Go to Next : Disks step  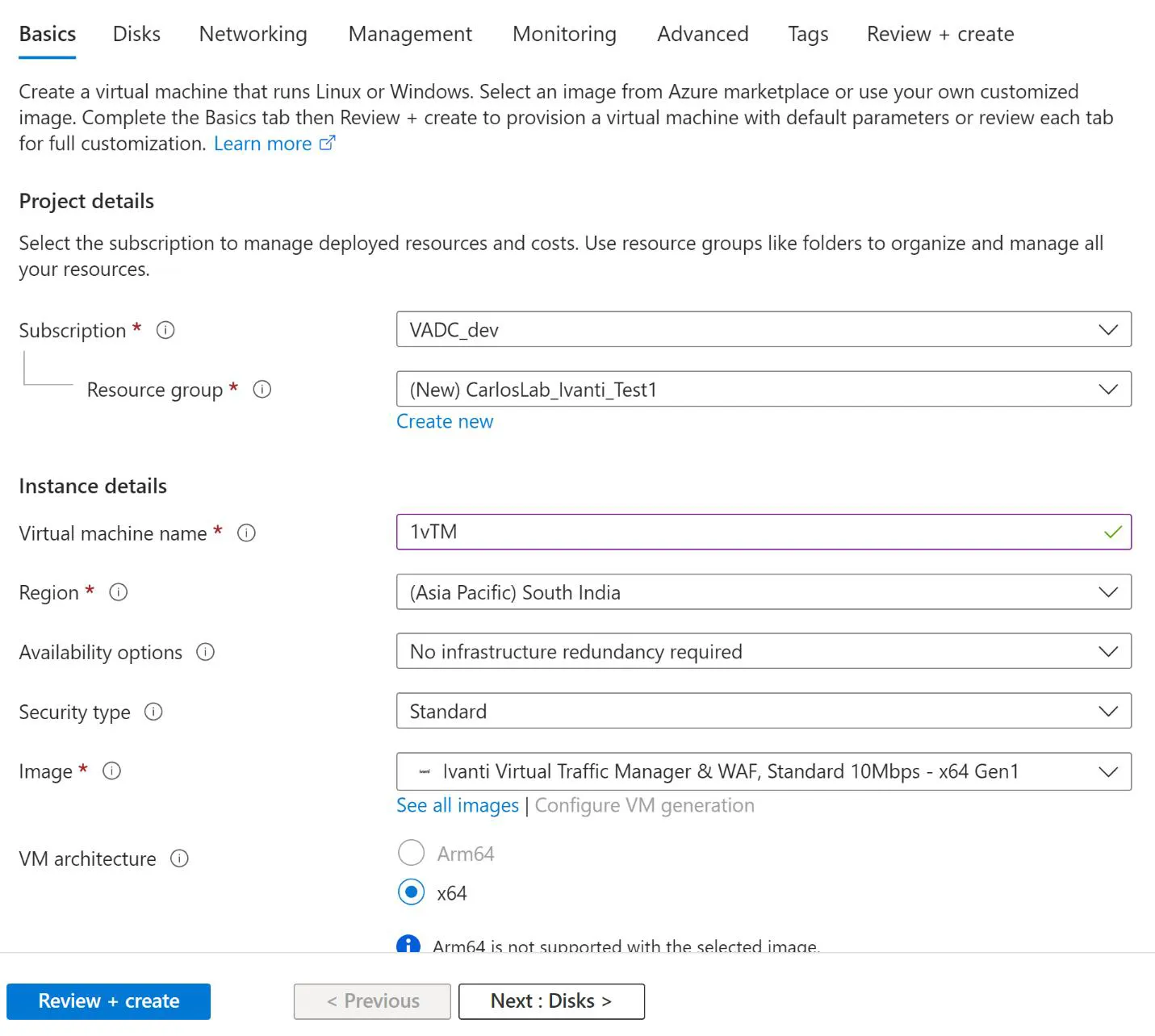coord(551,1001)
